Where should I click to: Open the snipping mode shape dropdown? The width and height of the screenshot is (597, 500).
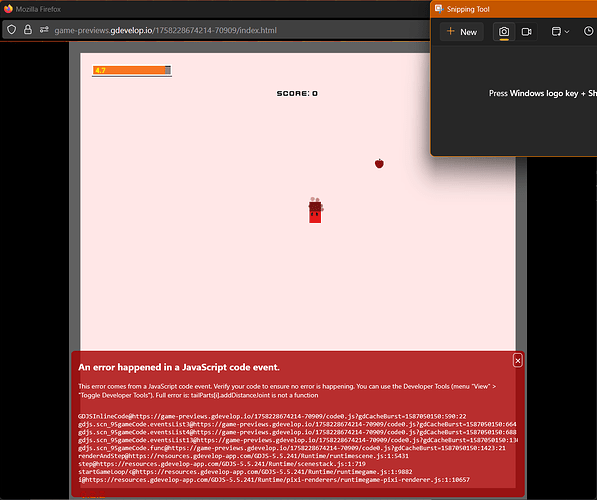560,32
